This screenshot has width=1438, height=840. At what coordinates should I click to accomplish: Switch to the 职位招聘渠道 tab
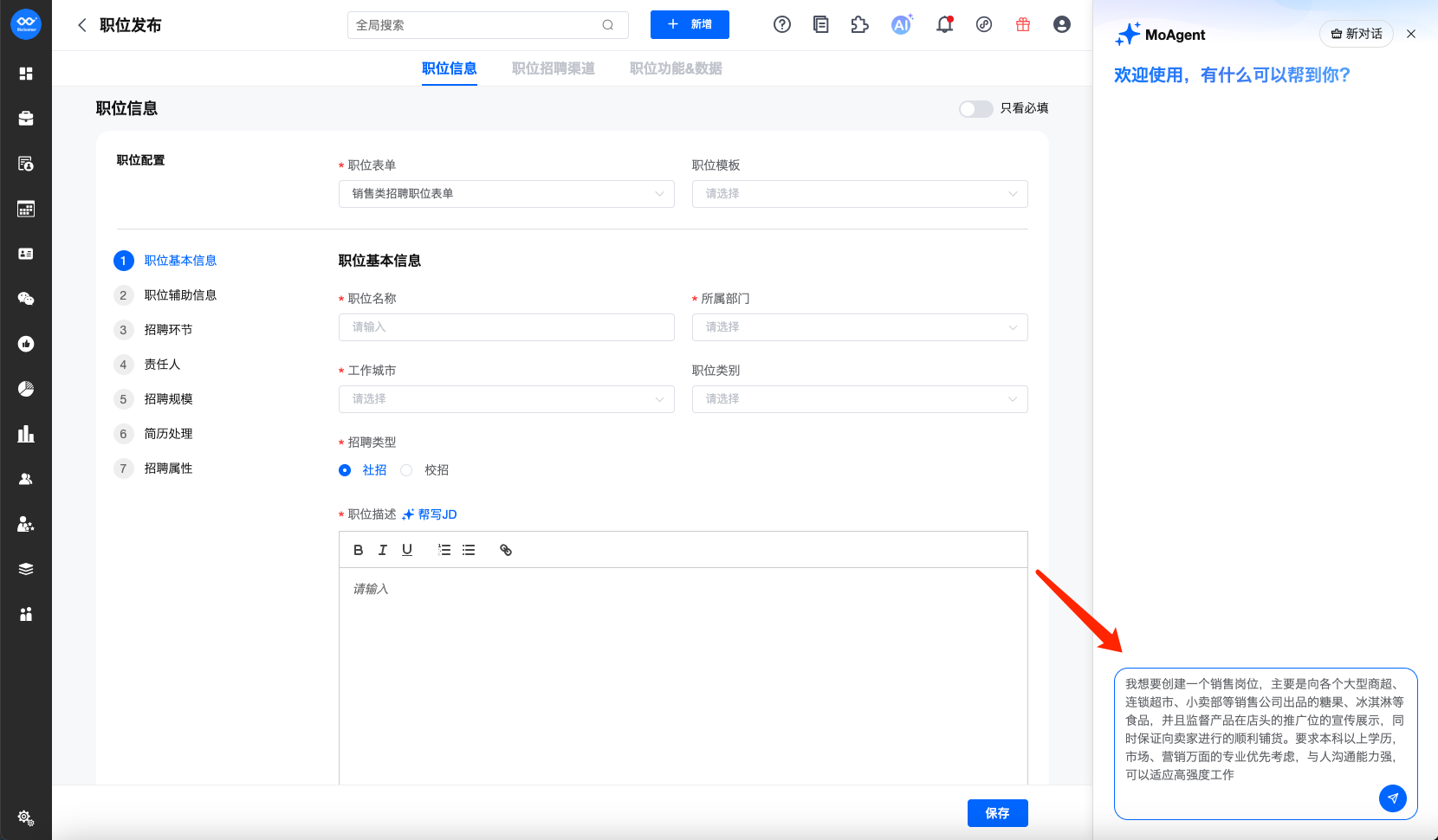click(554, 68)
